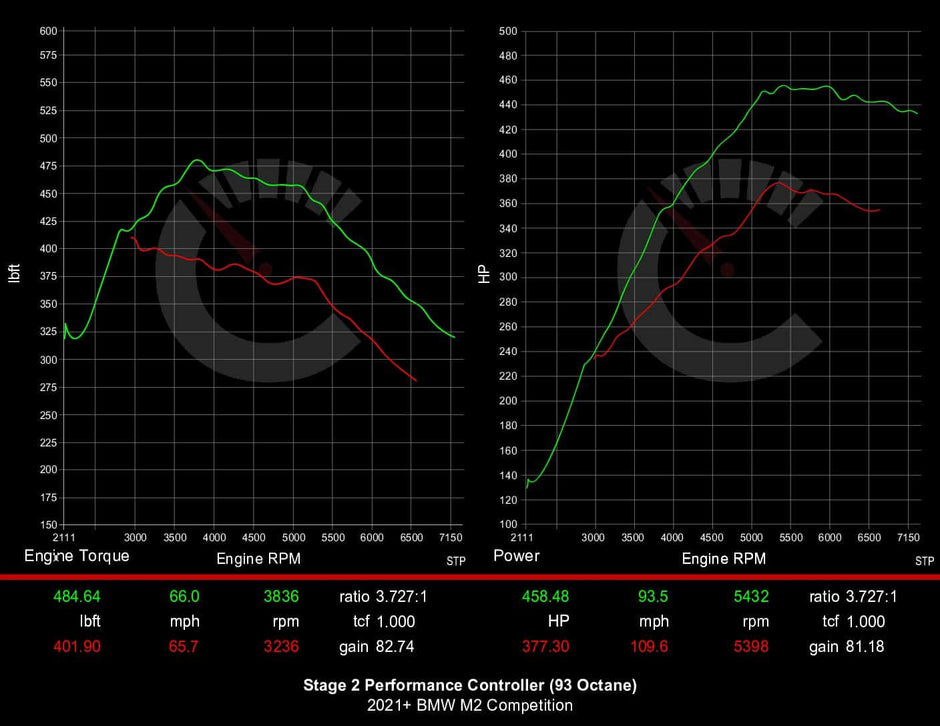Viewport: 940px width, 726px height.
Task: Click the red torque value 401.90
Action: coord(77,646)
